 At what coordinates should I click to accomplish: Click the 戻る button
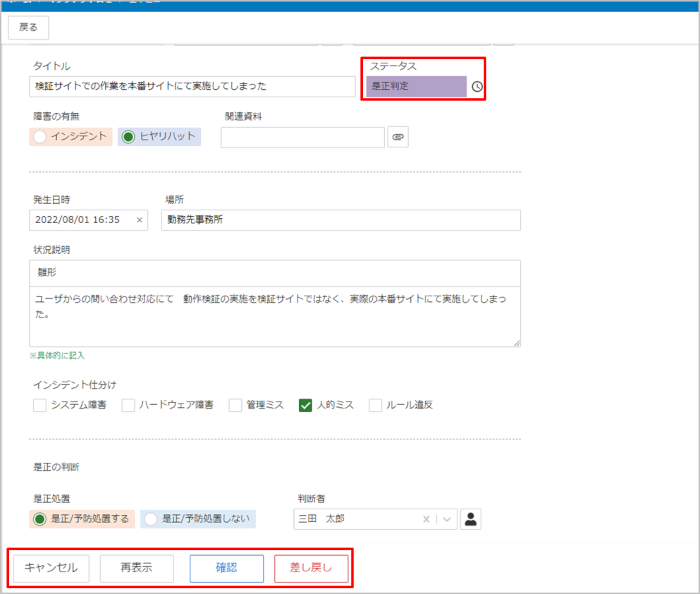point(29,27)
